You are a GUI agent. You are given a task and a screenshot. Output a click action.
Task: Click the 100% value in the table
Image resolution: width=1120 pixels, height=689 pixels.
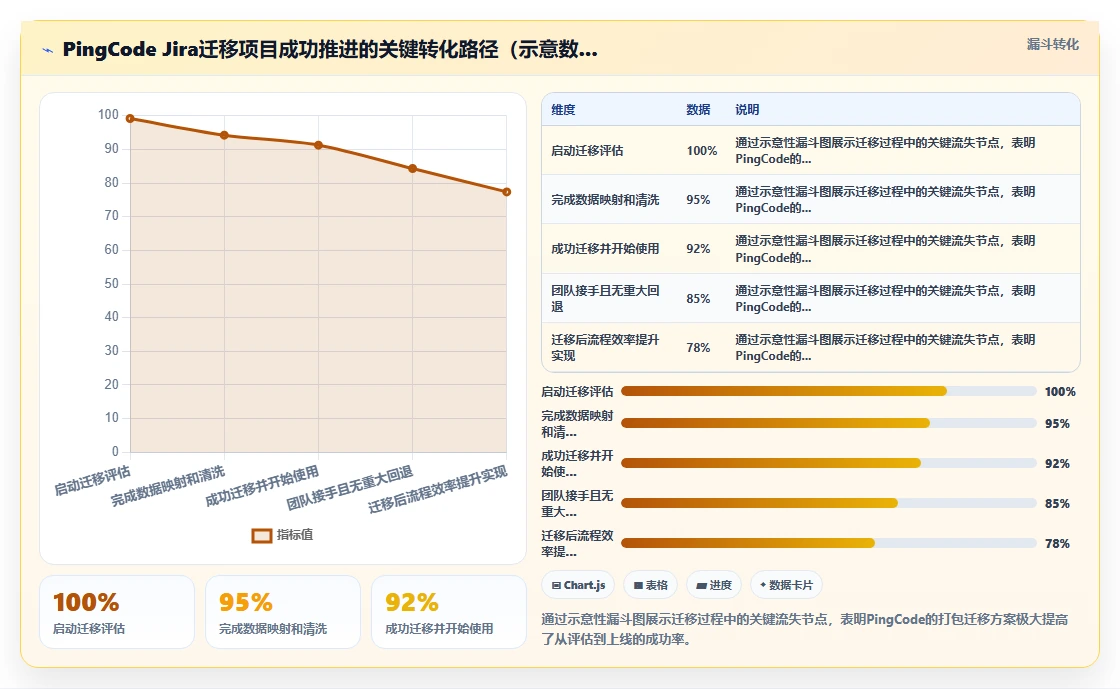701,151
